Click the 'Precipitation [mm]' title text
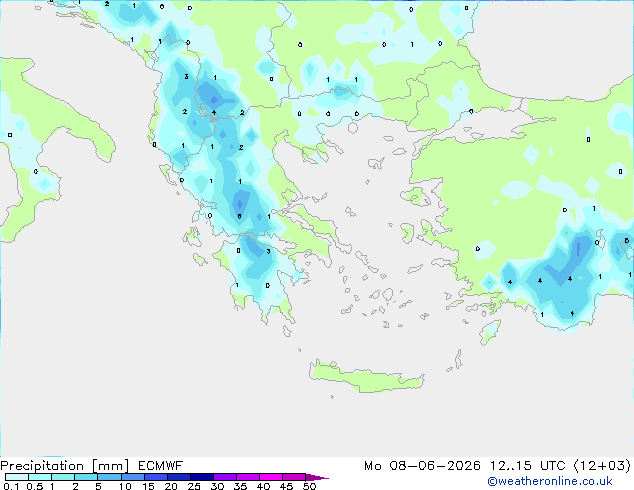Image resolution: width=634 pixels, height=490 pixels. tap(65, 466)
